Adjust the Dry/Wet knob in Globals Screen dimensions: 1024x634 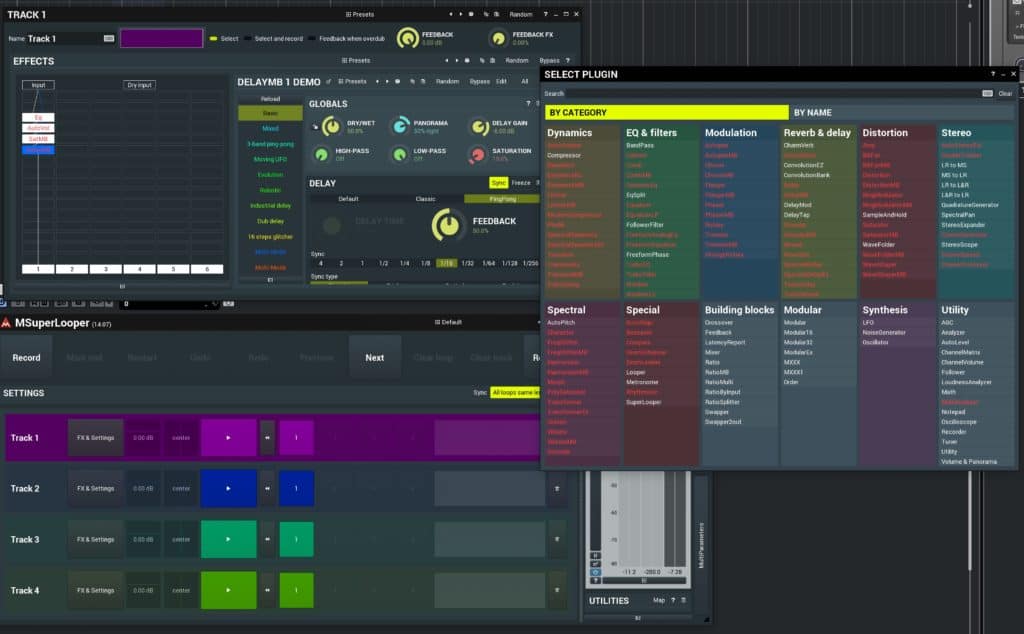coord(332,126)
